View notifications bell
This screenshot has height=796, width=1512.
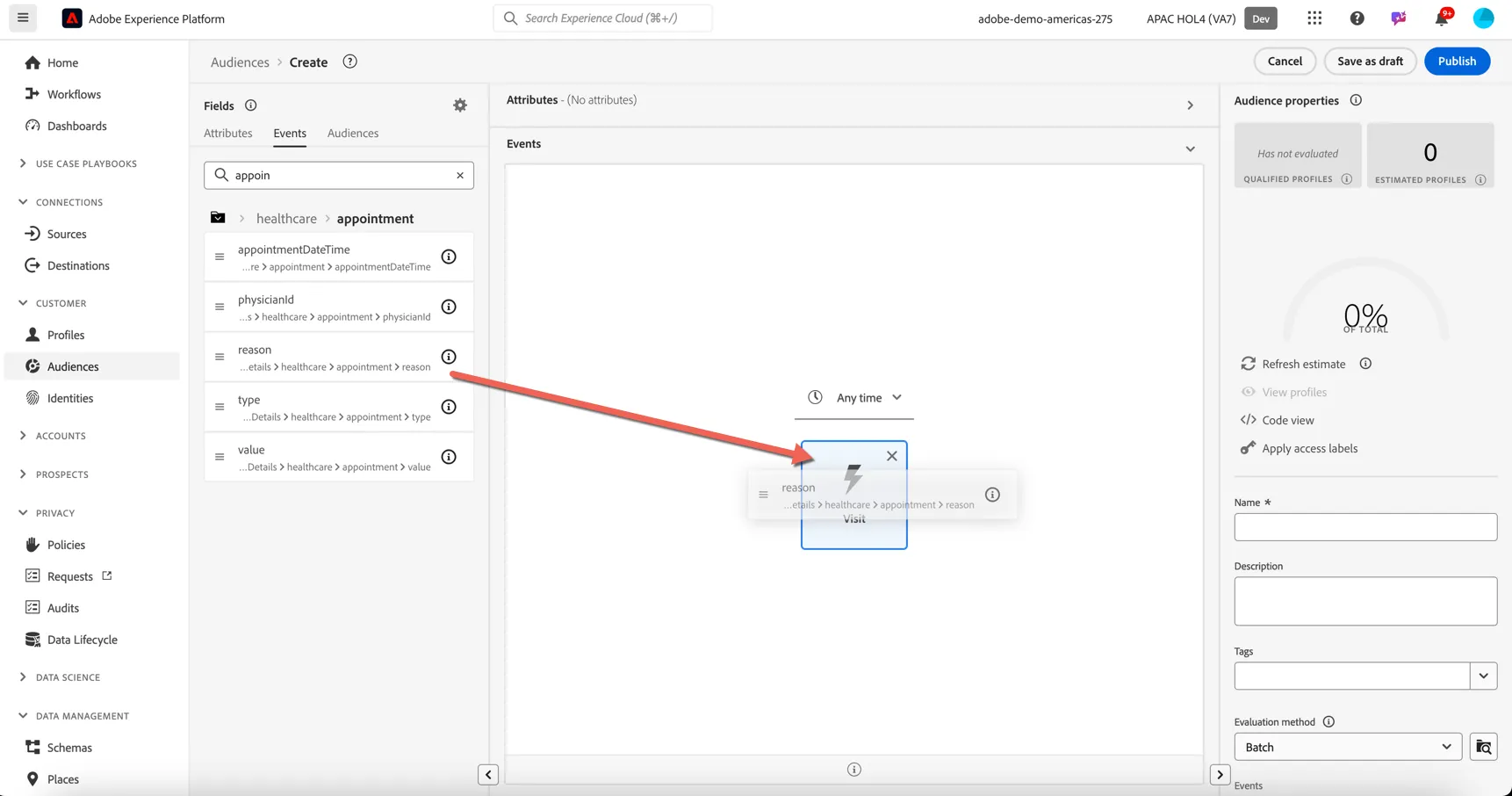pyautogui.click(x=1442, y=18)
